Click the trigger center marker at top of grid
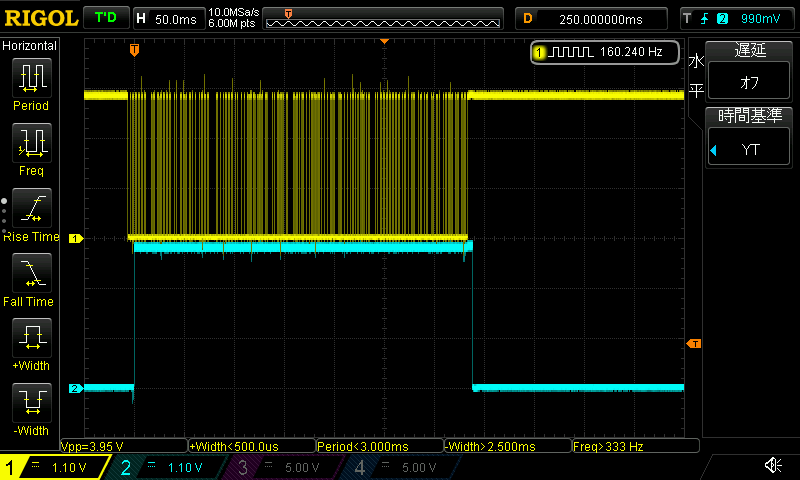 tap(385, 41)
